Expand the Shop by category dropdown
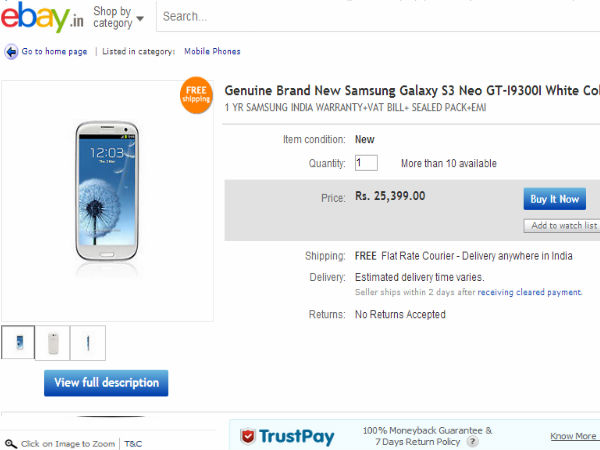 [118, 17]
